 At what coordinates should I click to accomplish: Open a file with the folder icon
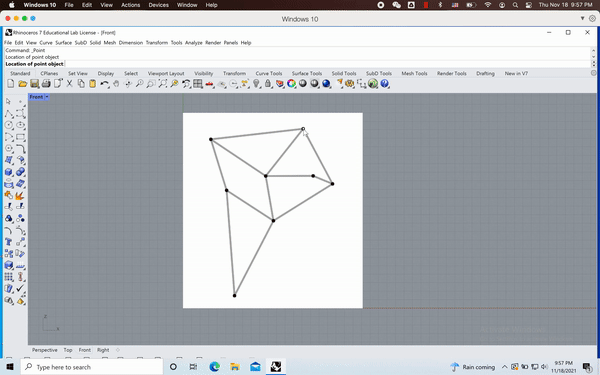[x=23, y=83]
